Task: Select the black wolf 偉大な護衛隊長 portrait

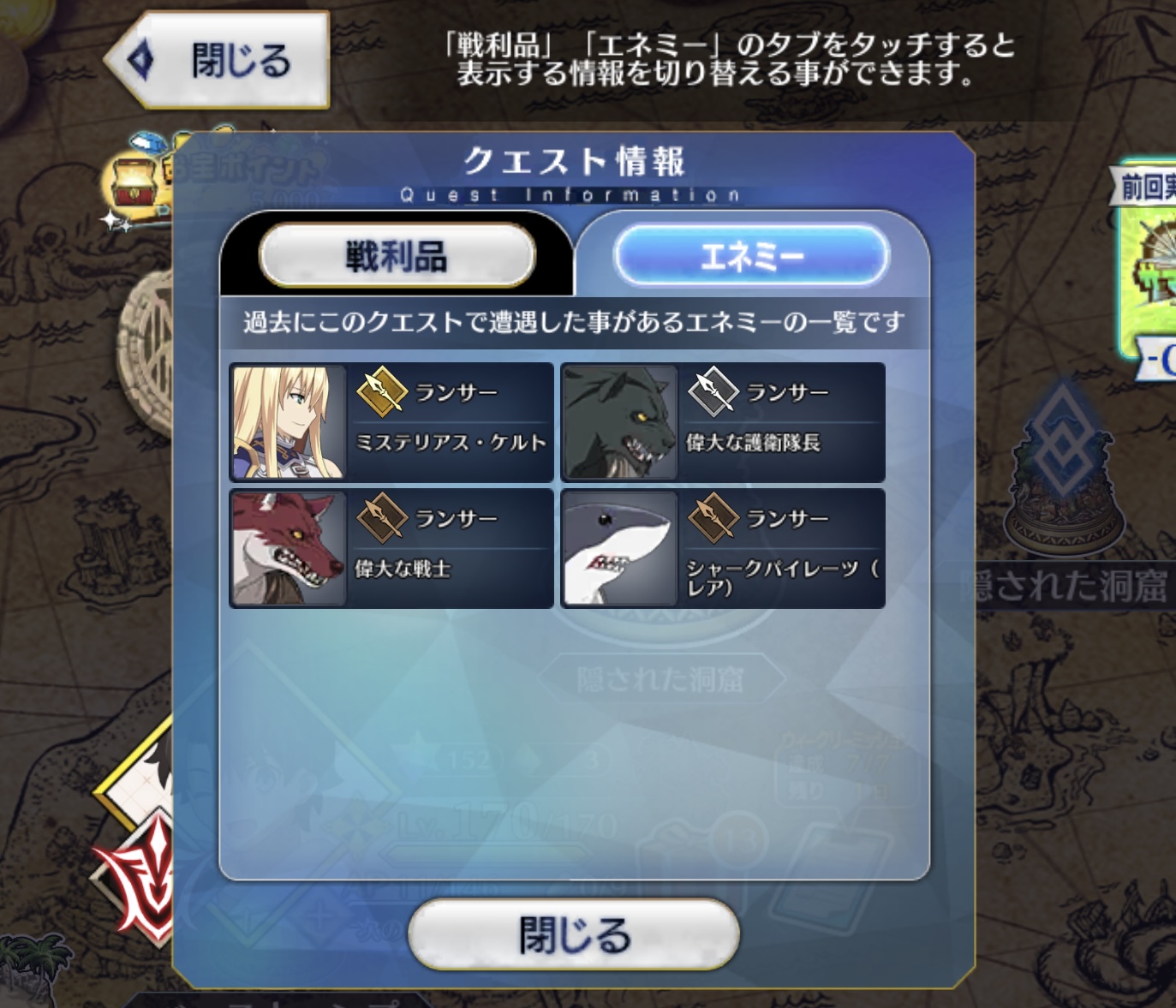Action: (x=620, y=421)
